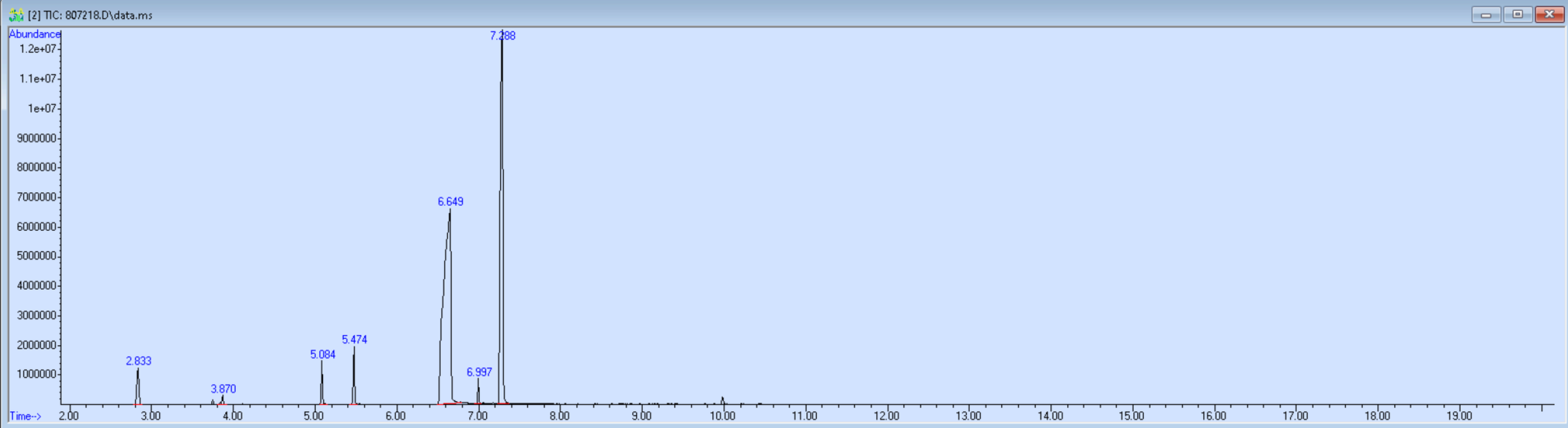Click the 18.00 time axis label
Screen dimensions: 1568x428
[1377, 415]
